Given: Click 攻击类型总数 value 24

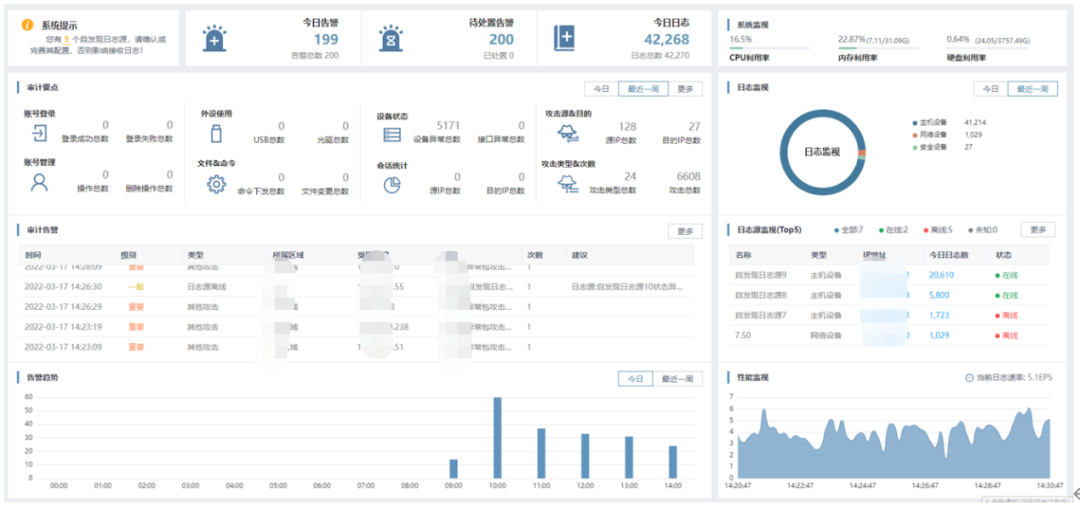Looking at the screenshot, I should coord(630,176).
